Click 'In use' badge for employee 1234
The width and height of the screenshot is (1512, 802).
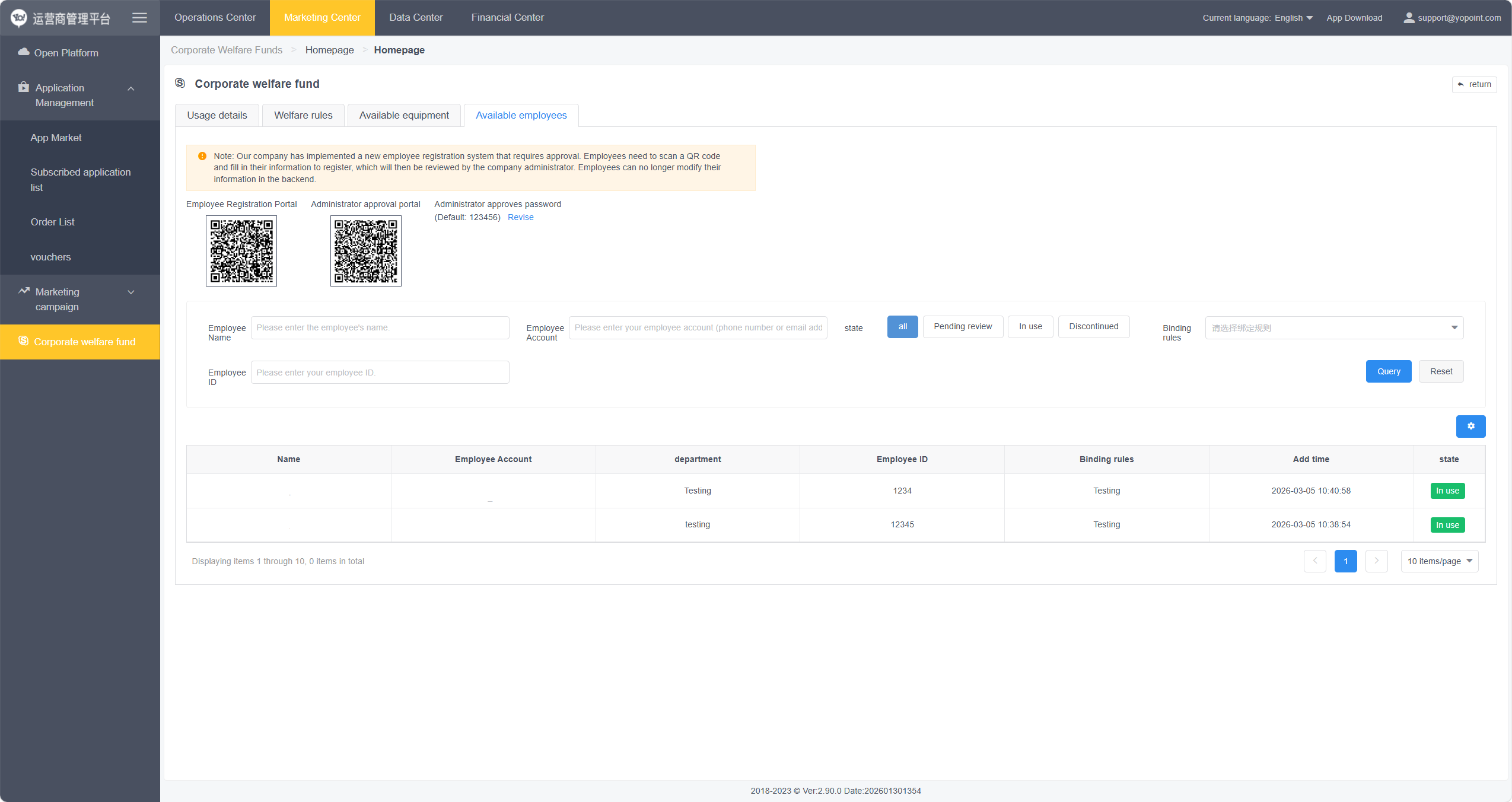point(1447,491)
